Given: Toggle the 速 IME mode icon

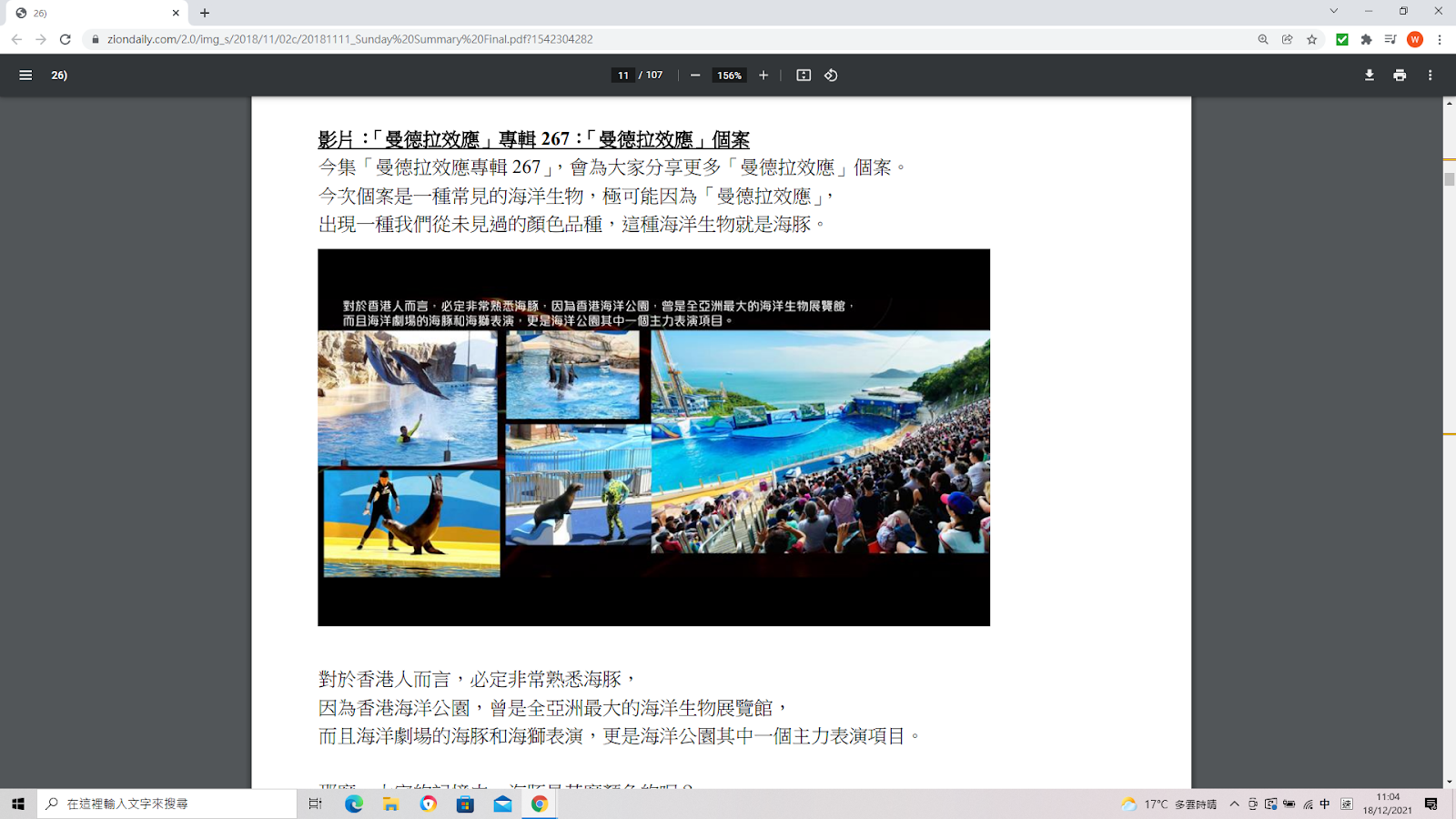Looking at the screenshot, I should (x=1347, y=804).
